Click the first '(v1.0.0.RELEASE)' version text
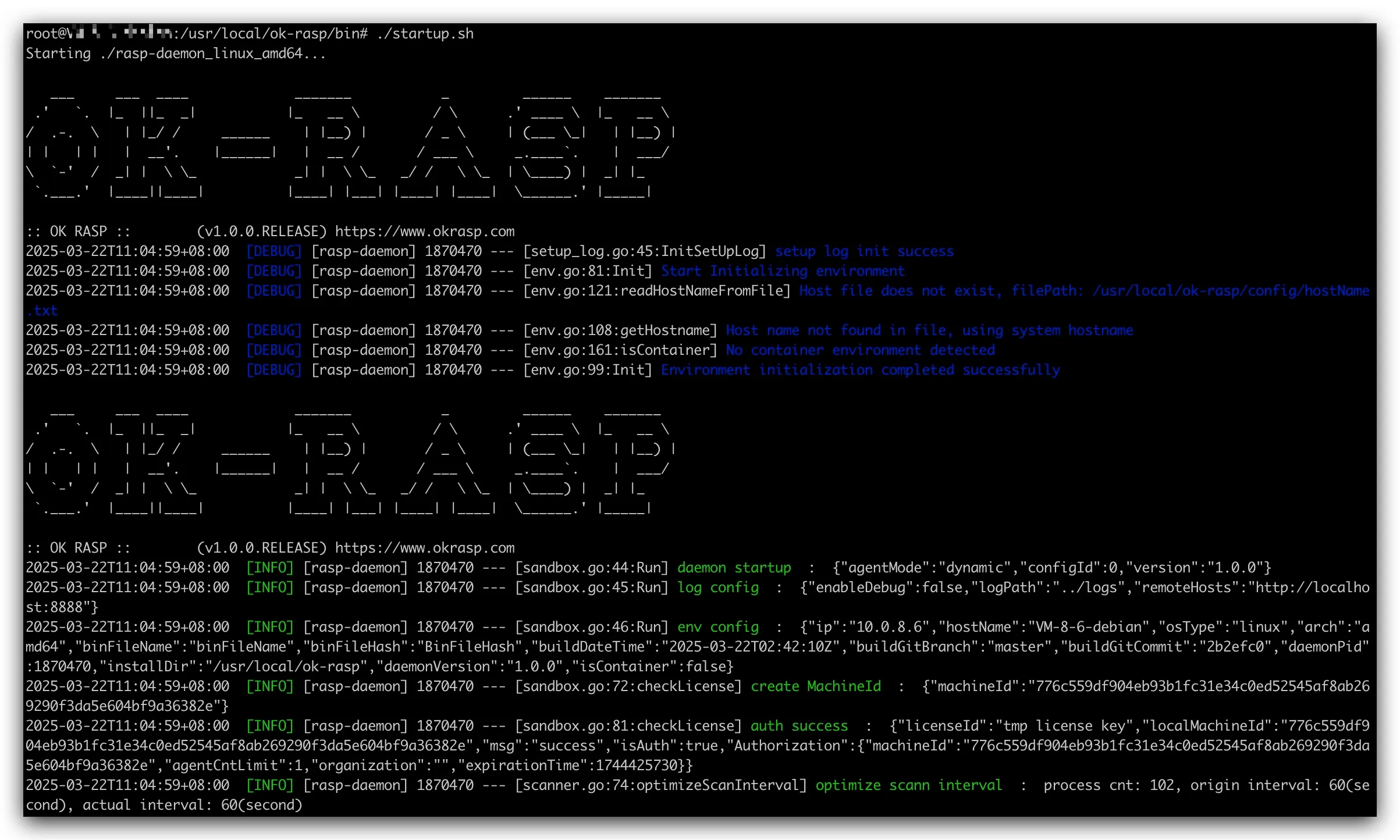The width and height of the screenshot is (1400, 840). [x=262, y=232]
